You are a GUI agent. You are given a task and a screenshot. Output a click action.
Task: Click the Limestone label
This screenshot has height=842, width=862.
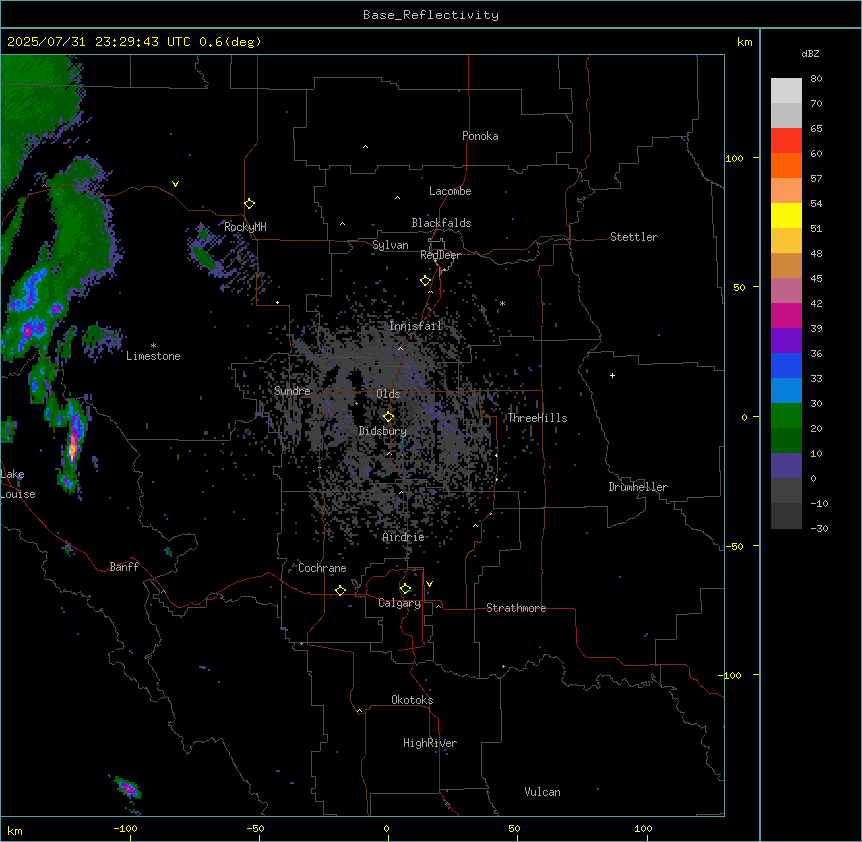(153, 356)
